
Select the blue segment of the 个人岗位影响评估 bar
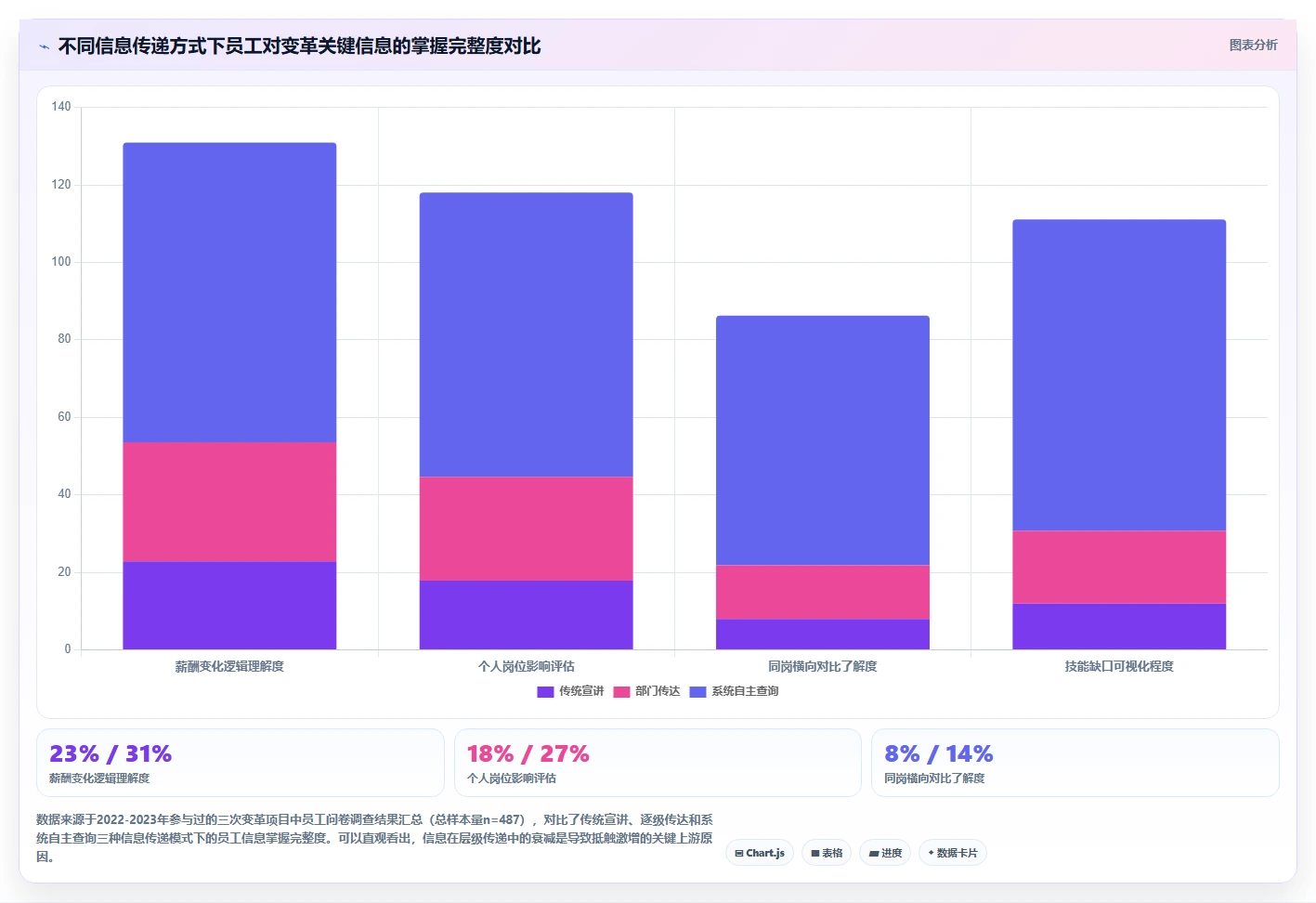[x=526, y=335]
